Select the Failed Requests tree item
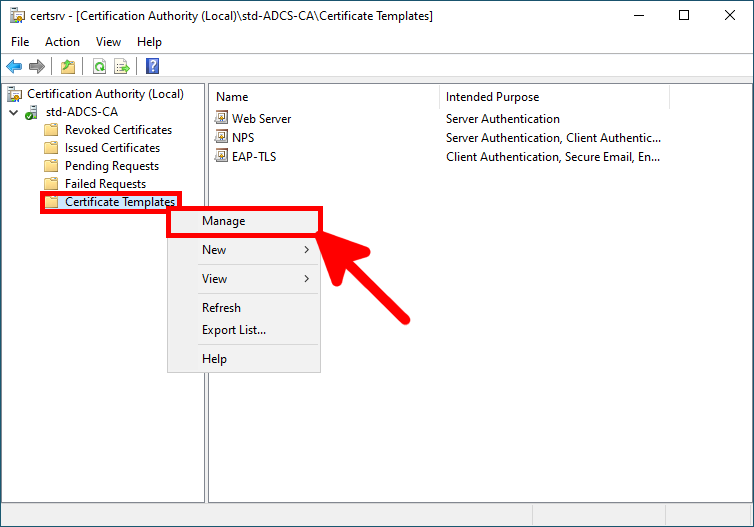The image size is (754, 527). tap(105, 184)
